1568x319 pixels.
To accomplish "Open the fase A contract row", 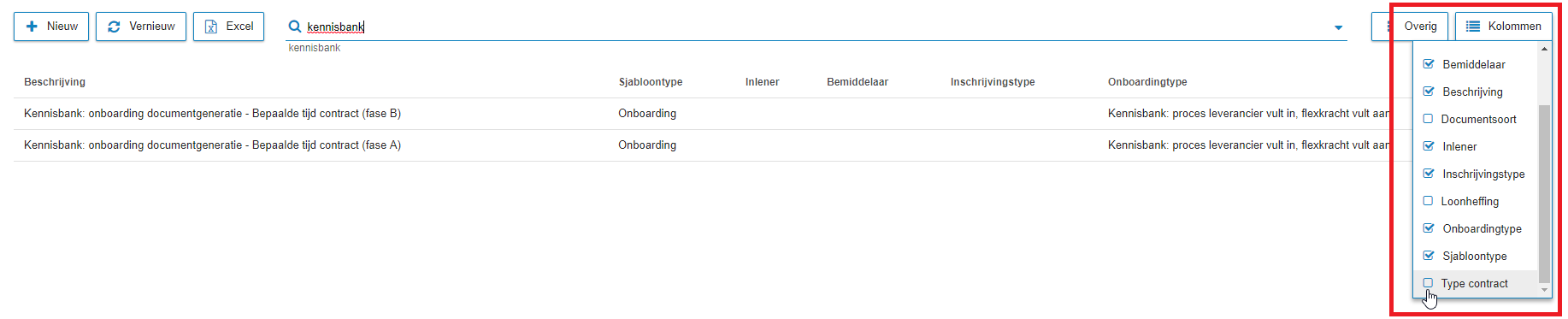I will tap(701, 145).
